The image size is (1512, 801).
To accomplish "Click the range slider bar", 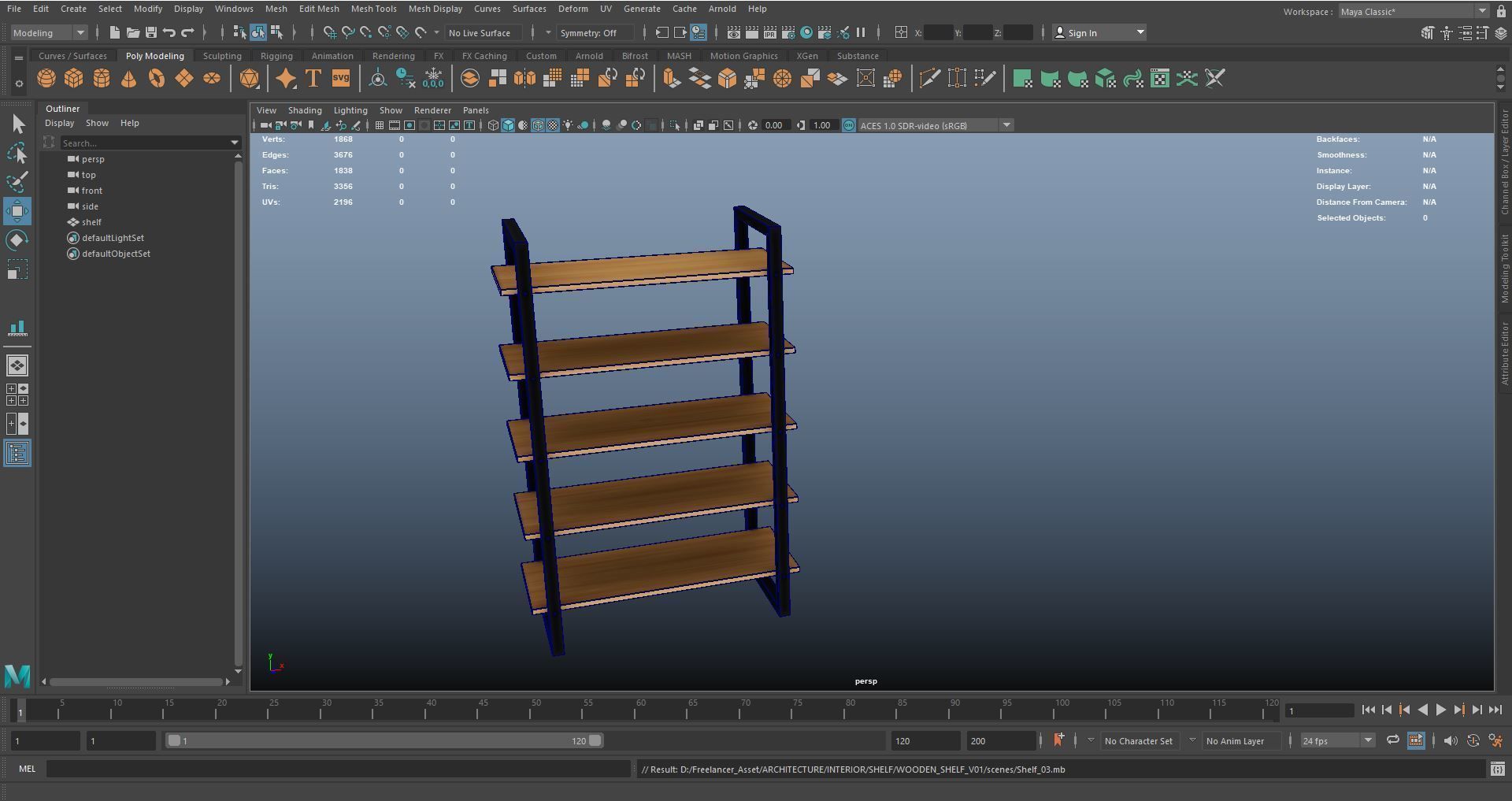I will (x=385, y=740).
